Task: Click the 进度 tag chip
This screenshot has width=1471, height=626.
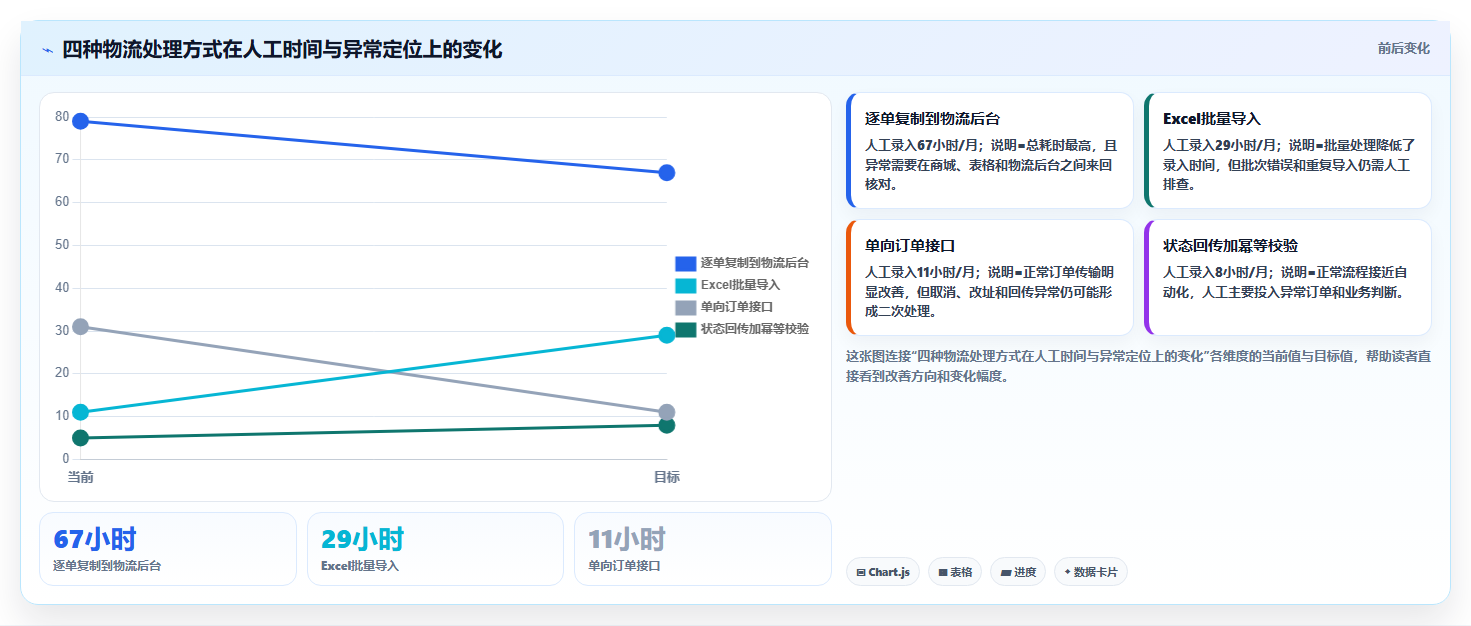Action: pyautogui.click(x=1018, y=572)
